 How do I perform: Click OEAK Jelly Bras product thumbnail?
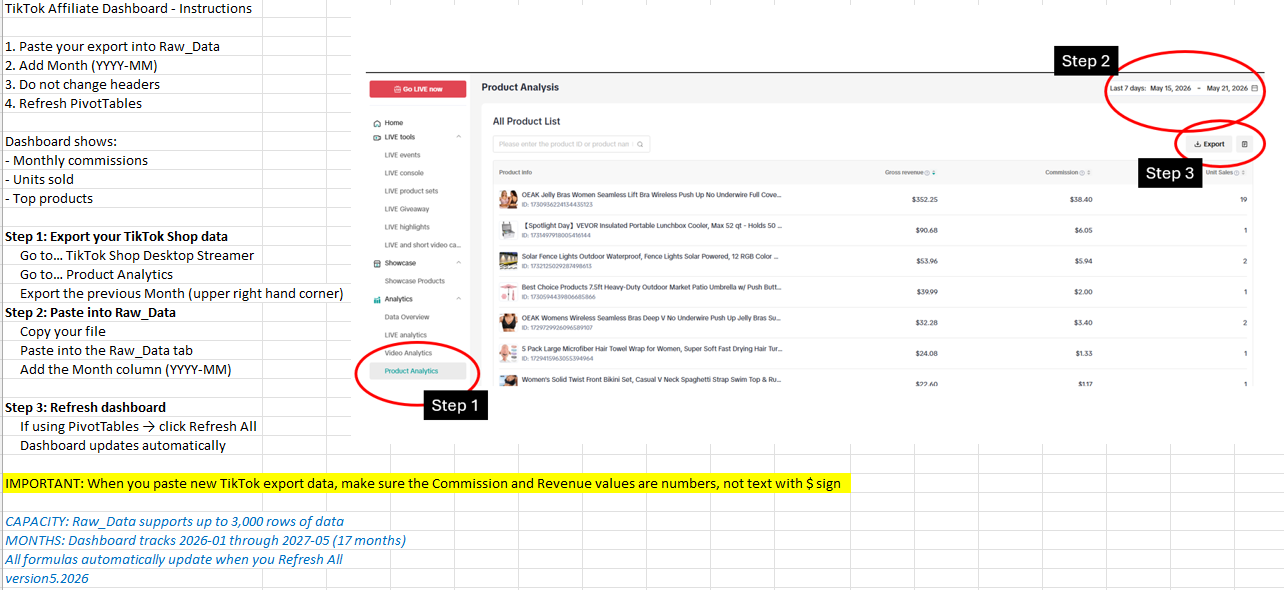(x=508, y=199)
